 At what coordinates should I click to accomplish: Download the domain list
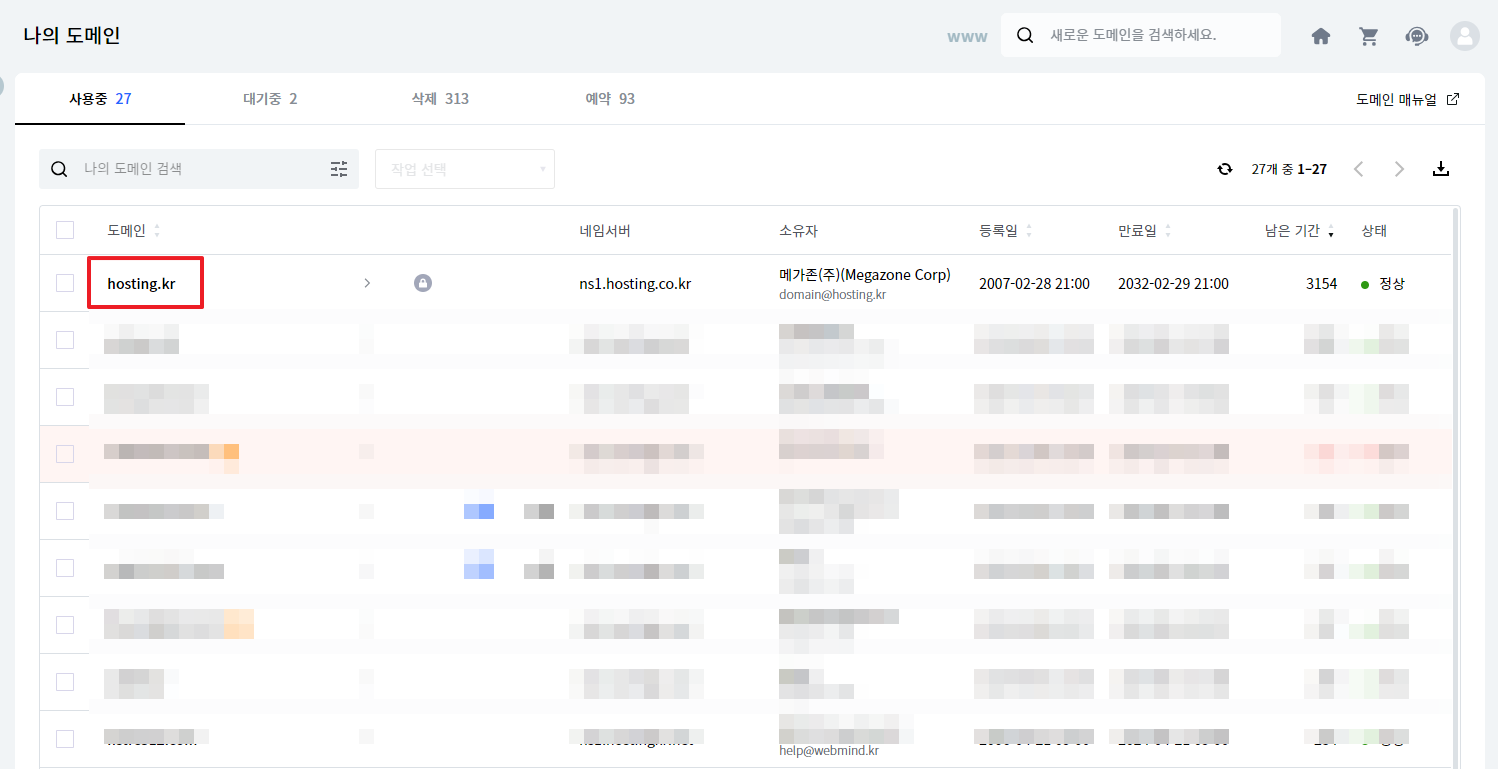pyautogui.click(x=1440, y=169)
